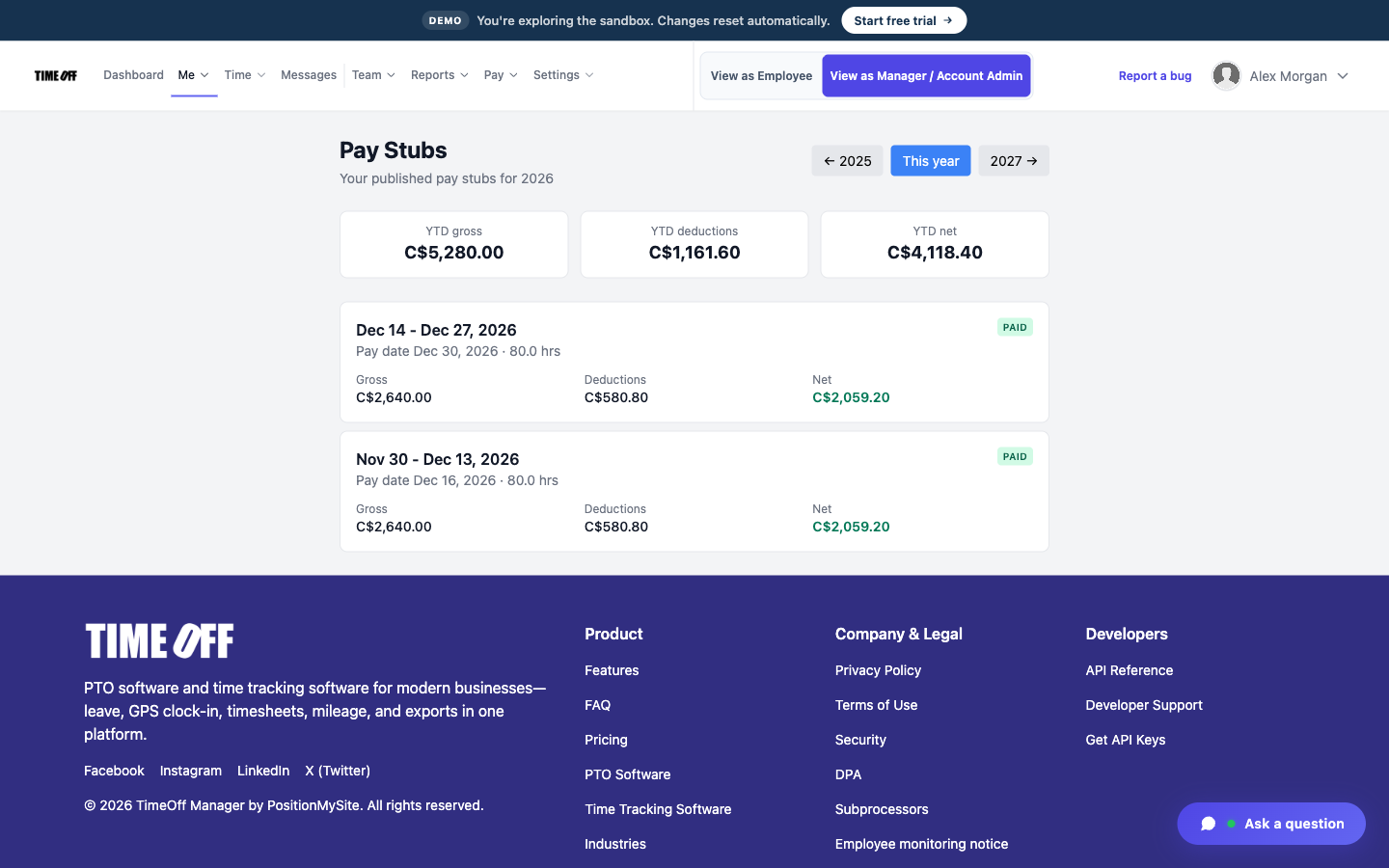Open the Privacy Policy link
1389x868 pixels.
tap(878, 670)
